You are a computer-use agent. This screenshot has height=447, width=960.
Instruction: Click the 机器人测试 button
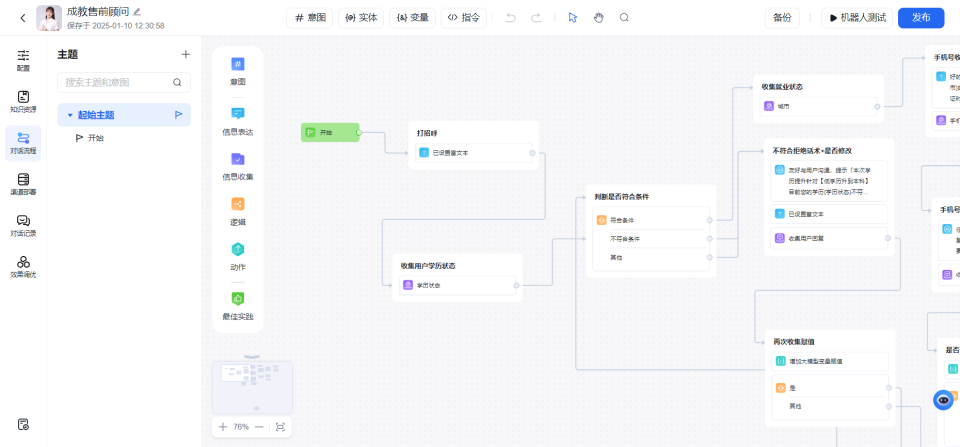click(856, 18)
